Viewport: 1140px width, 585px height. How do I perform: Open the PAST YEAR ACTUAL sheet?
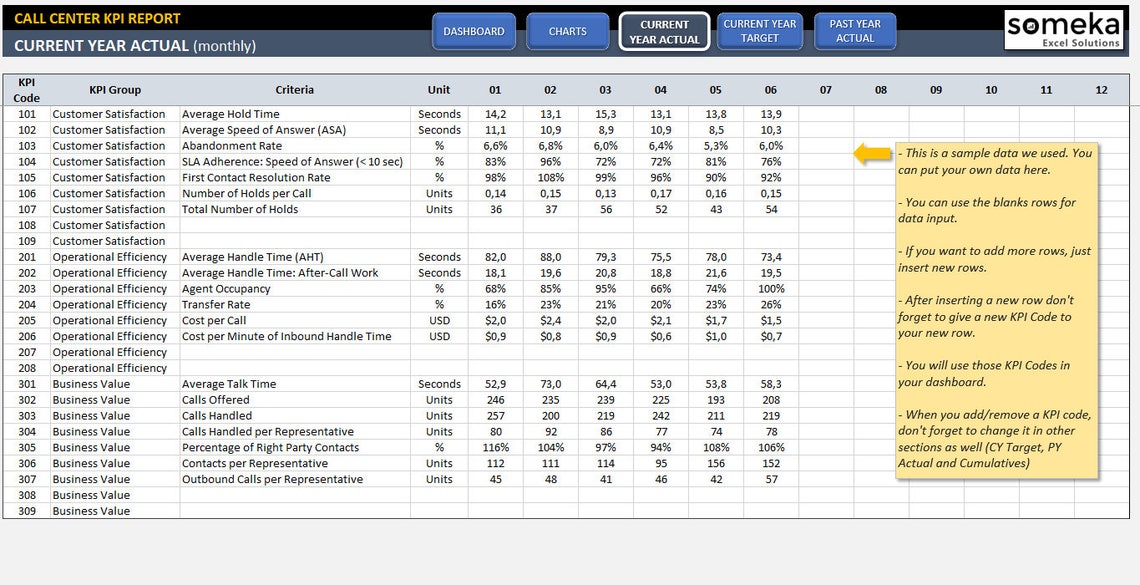856,31
